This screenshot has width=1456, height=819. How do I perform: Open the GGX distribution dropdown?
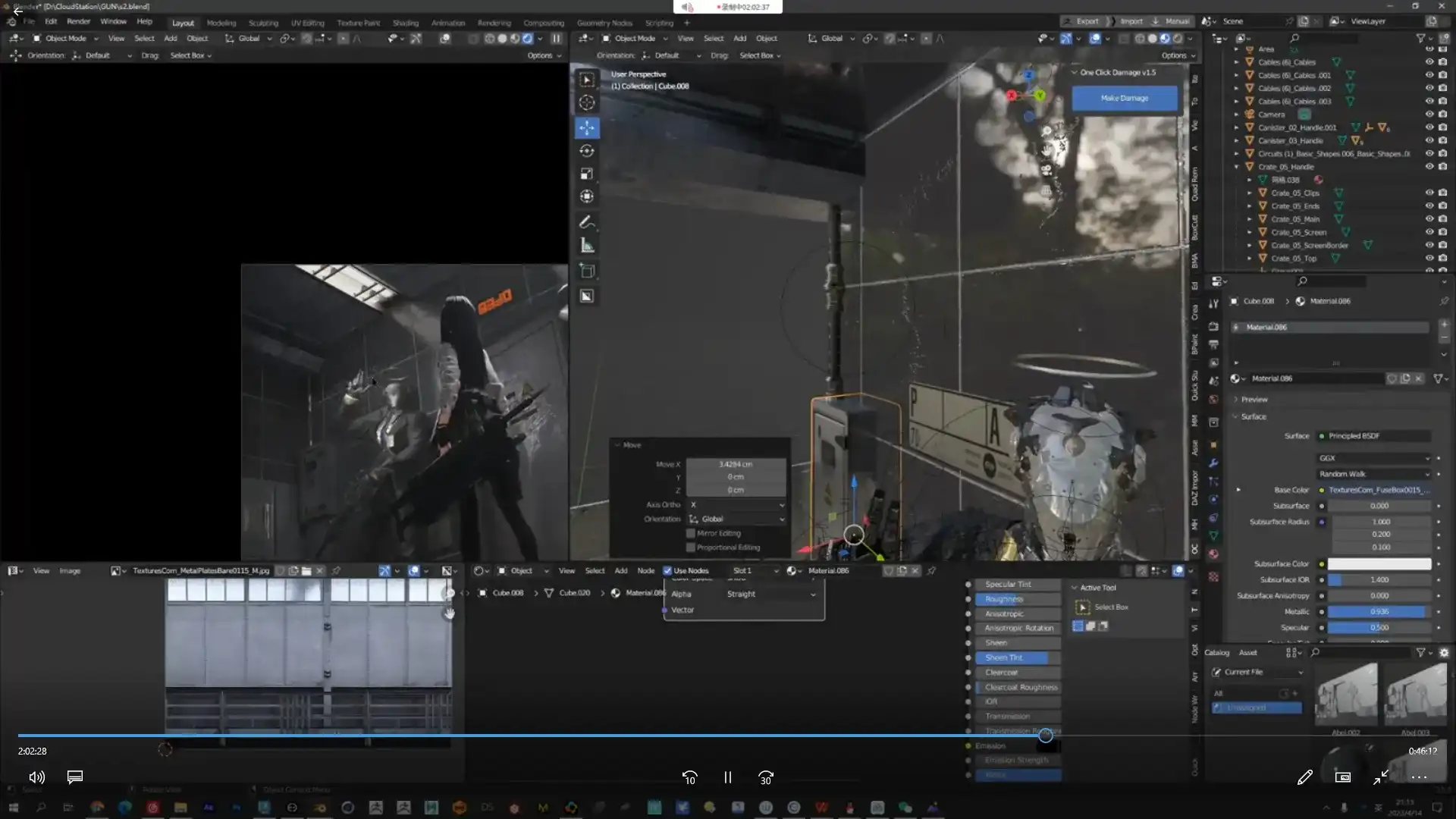pyautogui.click(x=1373, y=458)
